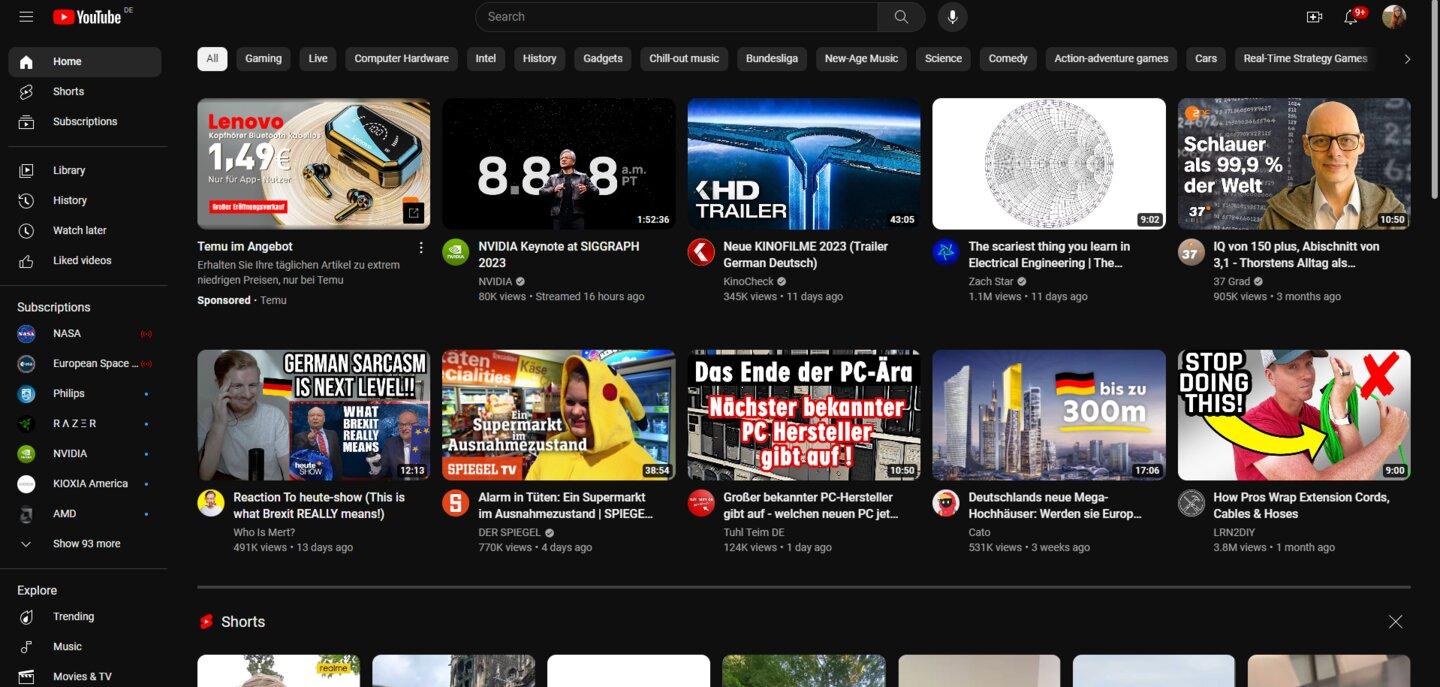Open RAZER channel subscription
Viewport: 1440px width, 687px height.
[85, 424]
